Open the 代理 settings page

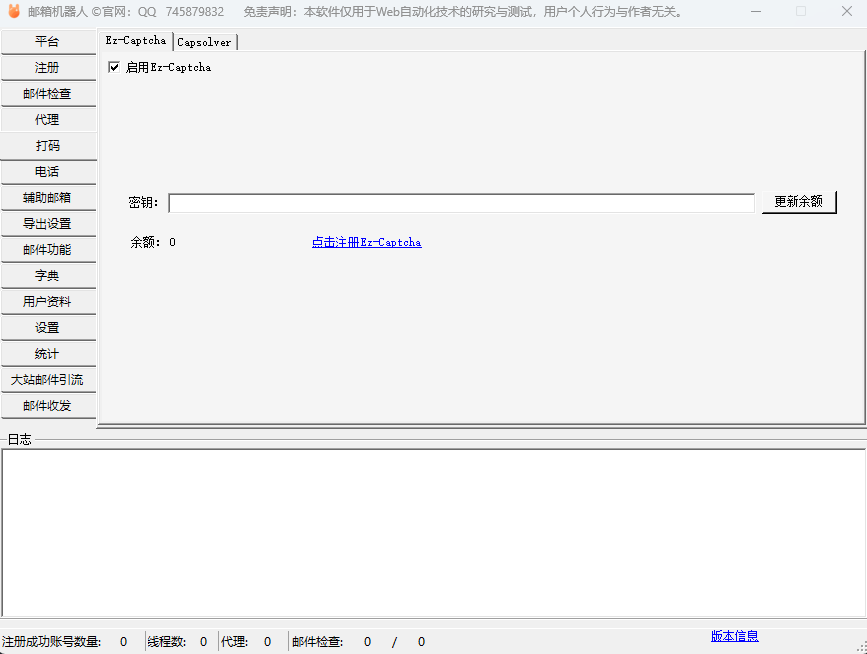click(x=48, y=120)
